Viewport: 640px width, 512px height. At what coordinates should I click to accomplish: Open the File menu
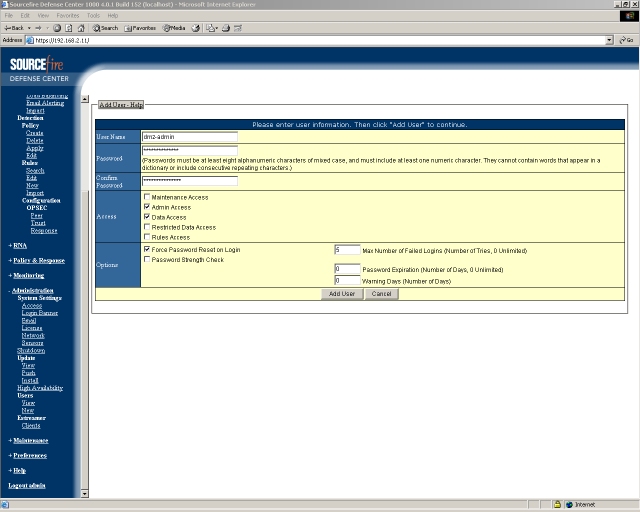click(x=9, y=16)
